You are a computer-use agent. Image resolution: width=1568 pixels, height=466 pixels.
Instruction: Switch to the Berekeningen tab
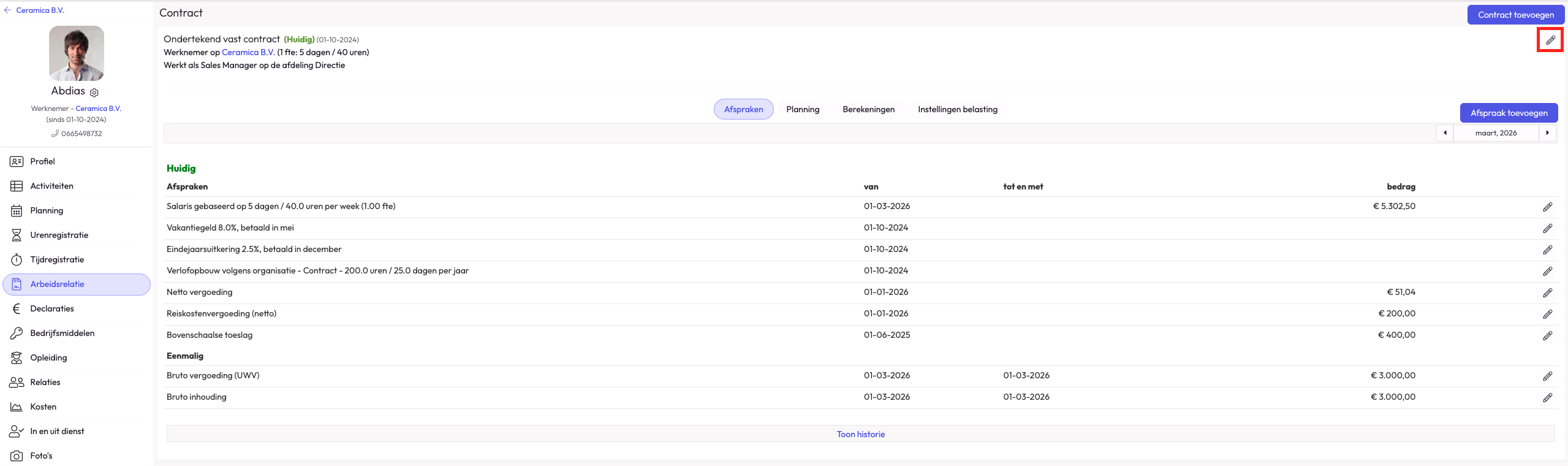pyautogui.click(x=868, y=109)
